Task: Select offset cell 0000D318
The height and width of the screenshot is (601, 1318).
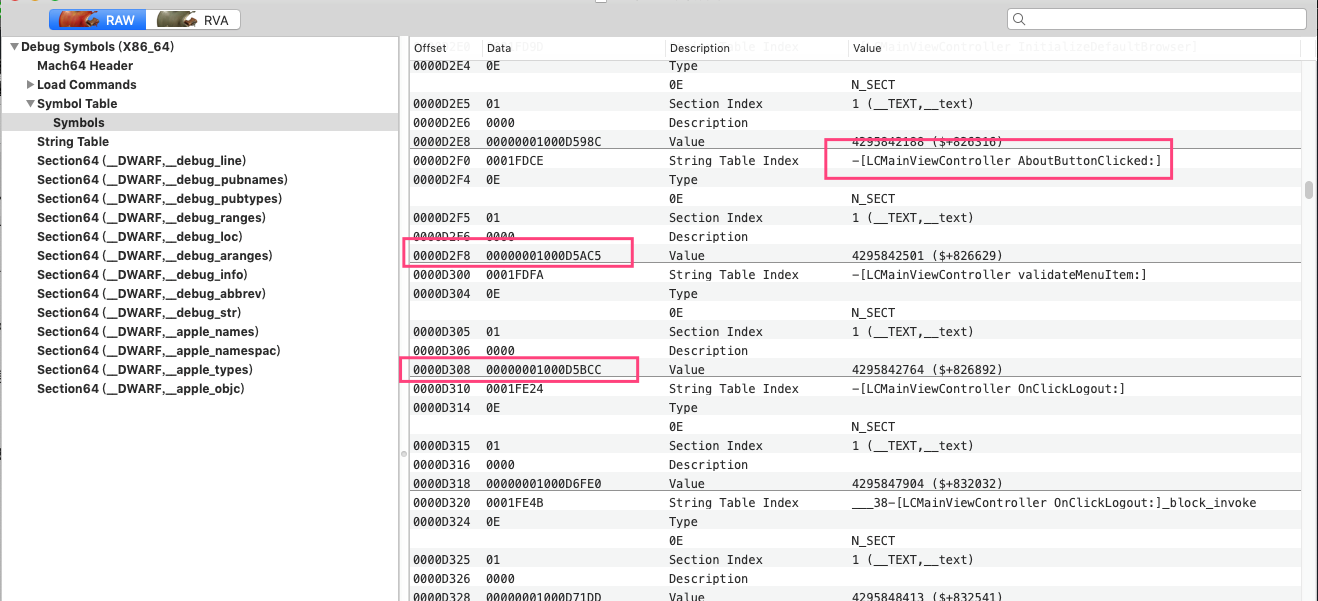Action: [x=441, y=484]
